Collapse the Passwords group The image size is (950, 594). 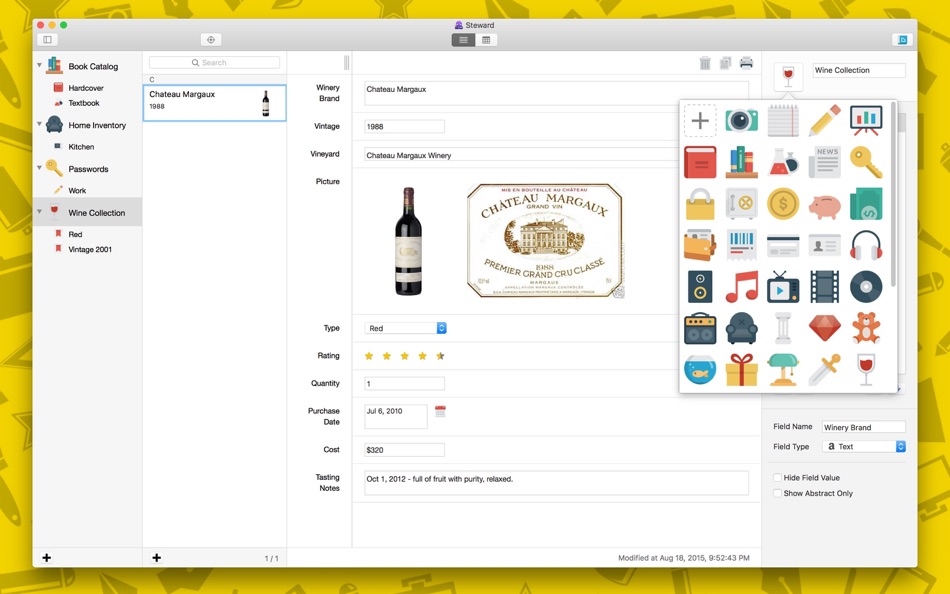click(x=39, y=168)
